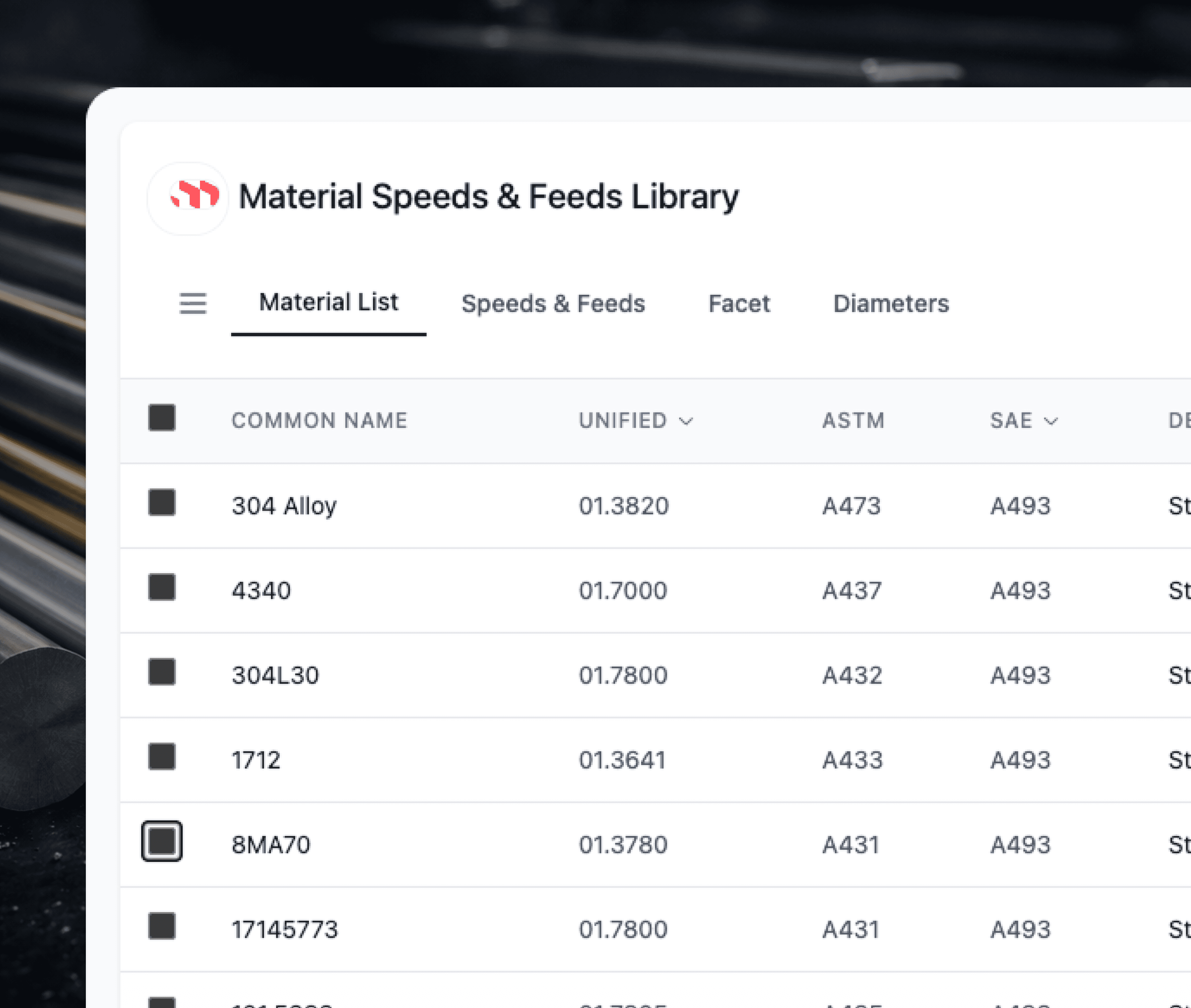Go to the Diameters tab
1191x1008 pixels.
point(891,303)
